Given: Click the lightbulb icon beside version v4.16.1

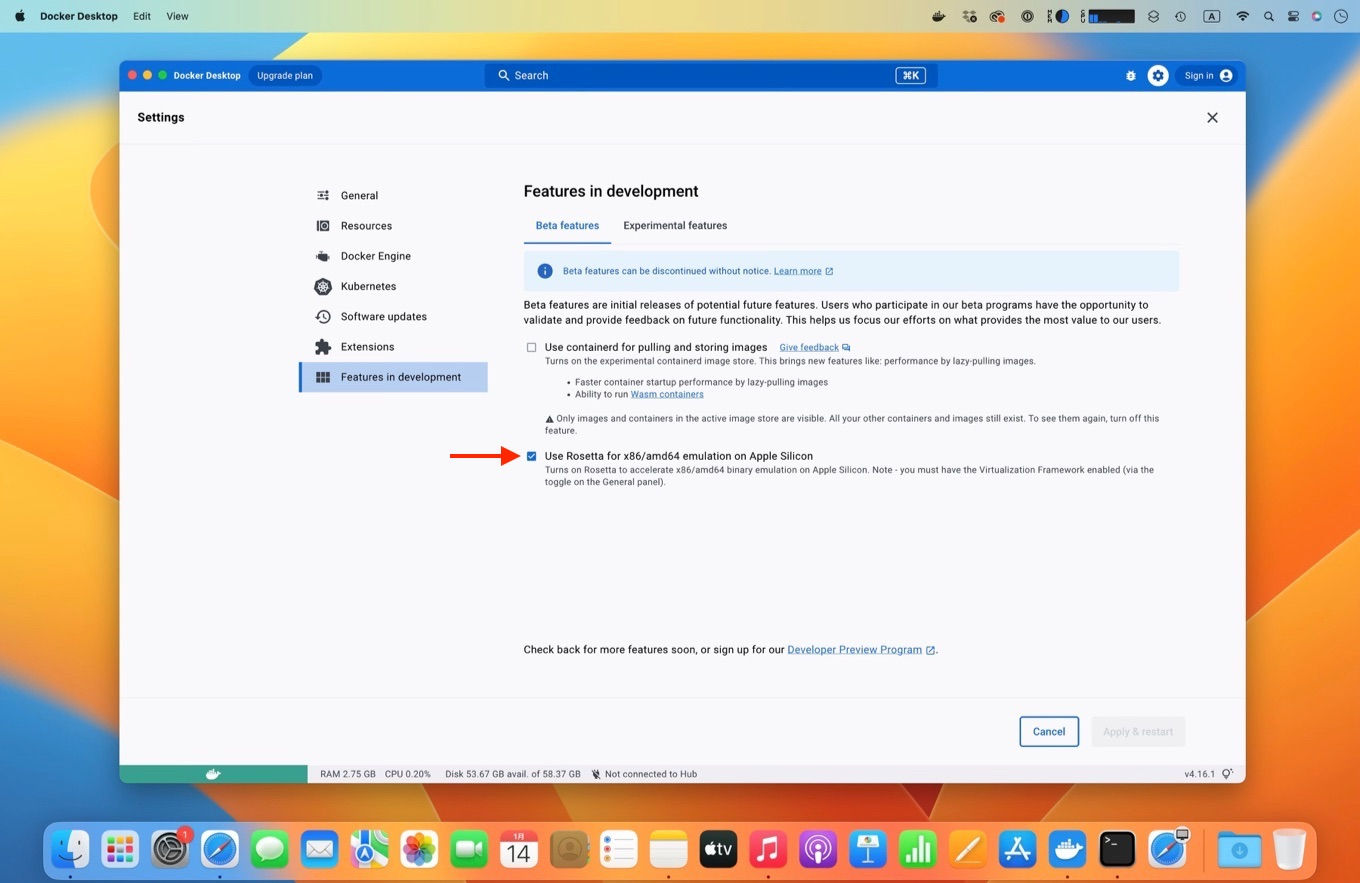Looking at the screenshot, I should (x=1227, y=774).
